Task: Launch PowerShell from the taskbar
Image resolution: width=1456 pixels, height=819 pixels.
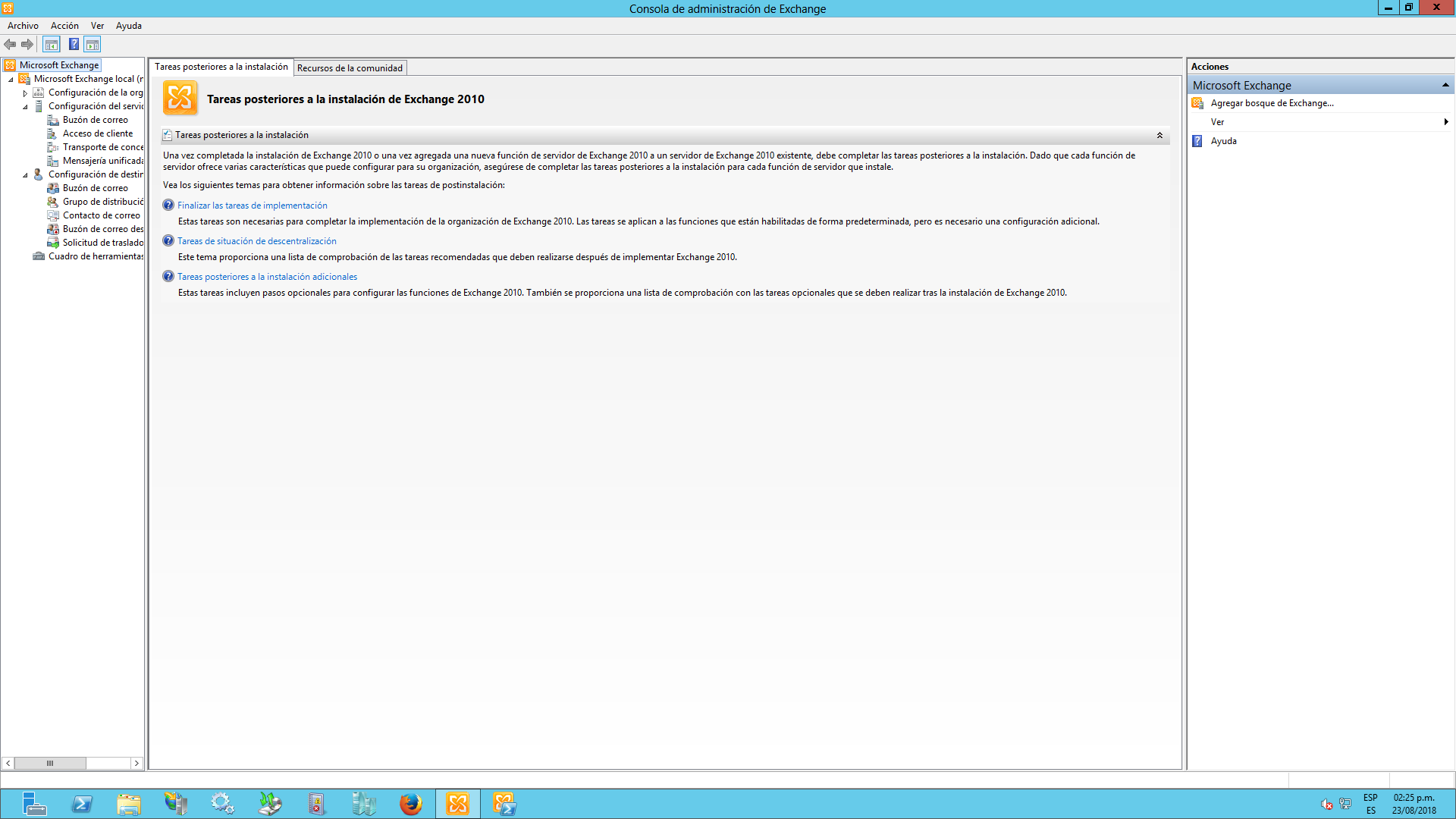Action: pos(82,803)
